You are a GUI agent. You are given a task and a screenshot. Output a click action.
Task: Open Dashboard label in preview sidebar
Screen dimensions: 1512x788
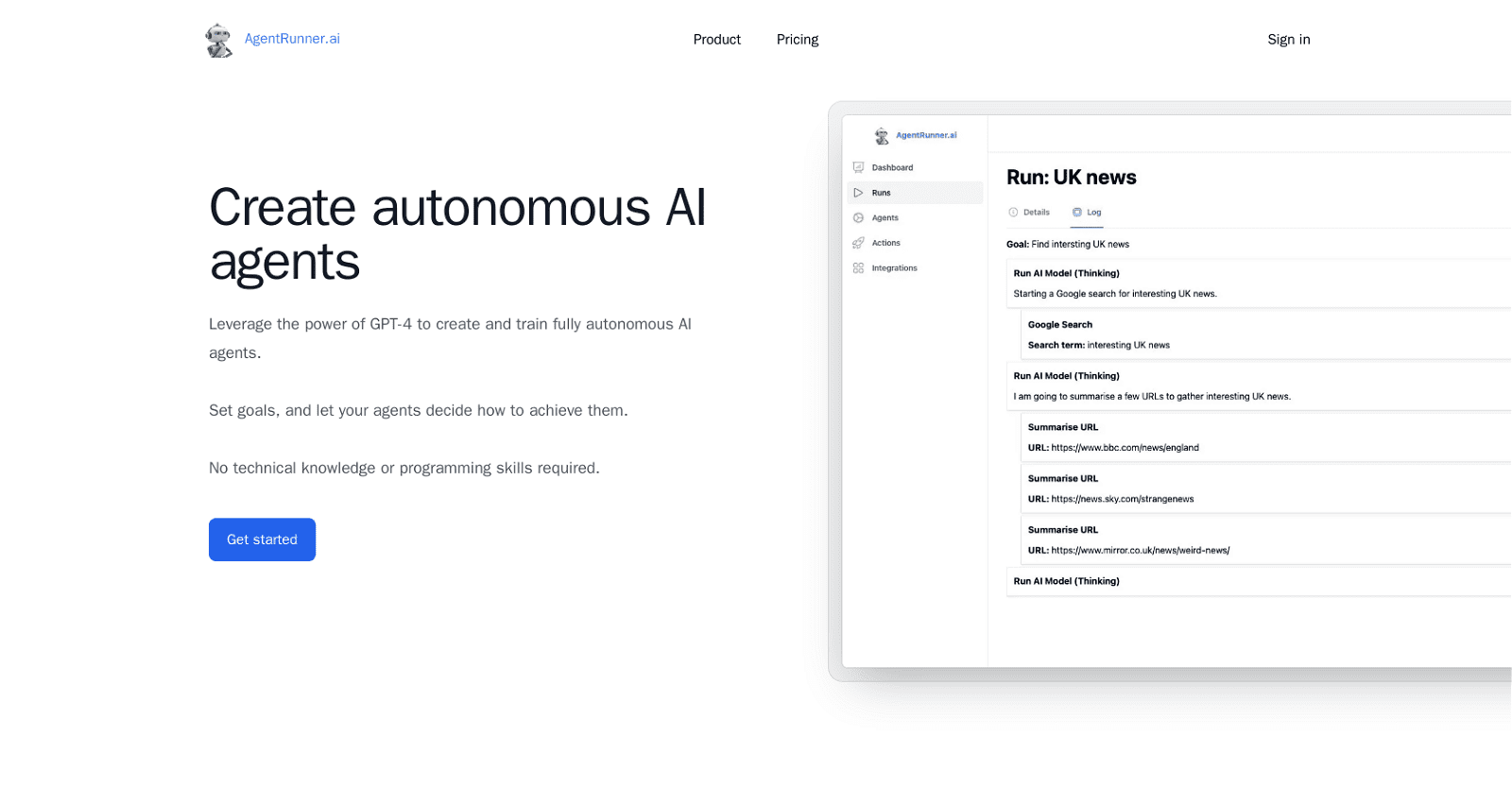pyautogui.click(x=892, y=167)
